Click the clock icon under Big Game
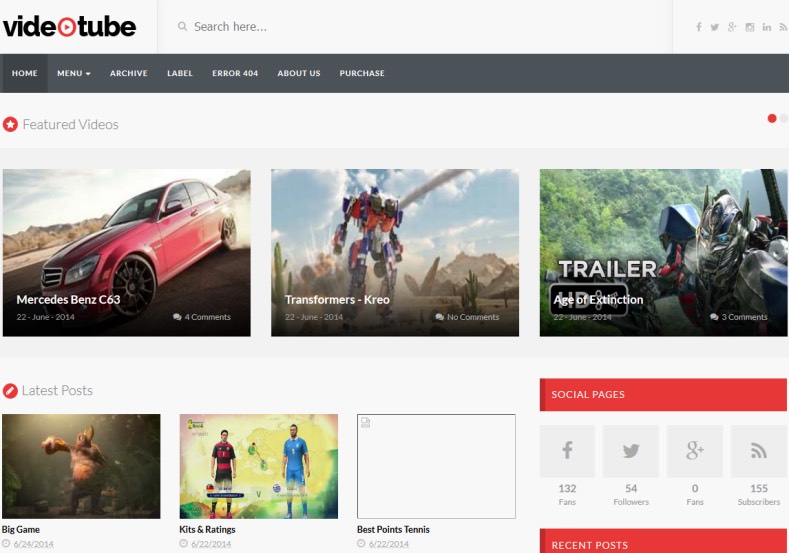The width and height of the screenshot is (789, 553). coord(6,543)
